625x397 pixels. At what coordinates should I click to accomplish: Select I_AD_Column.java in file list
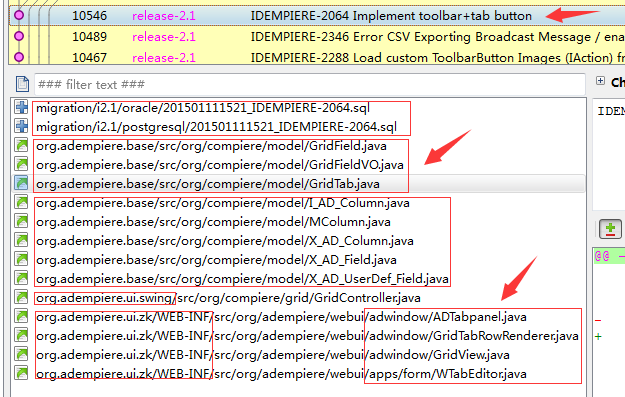(x=223, y=203)
